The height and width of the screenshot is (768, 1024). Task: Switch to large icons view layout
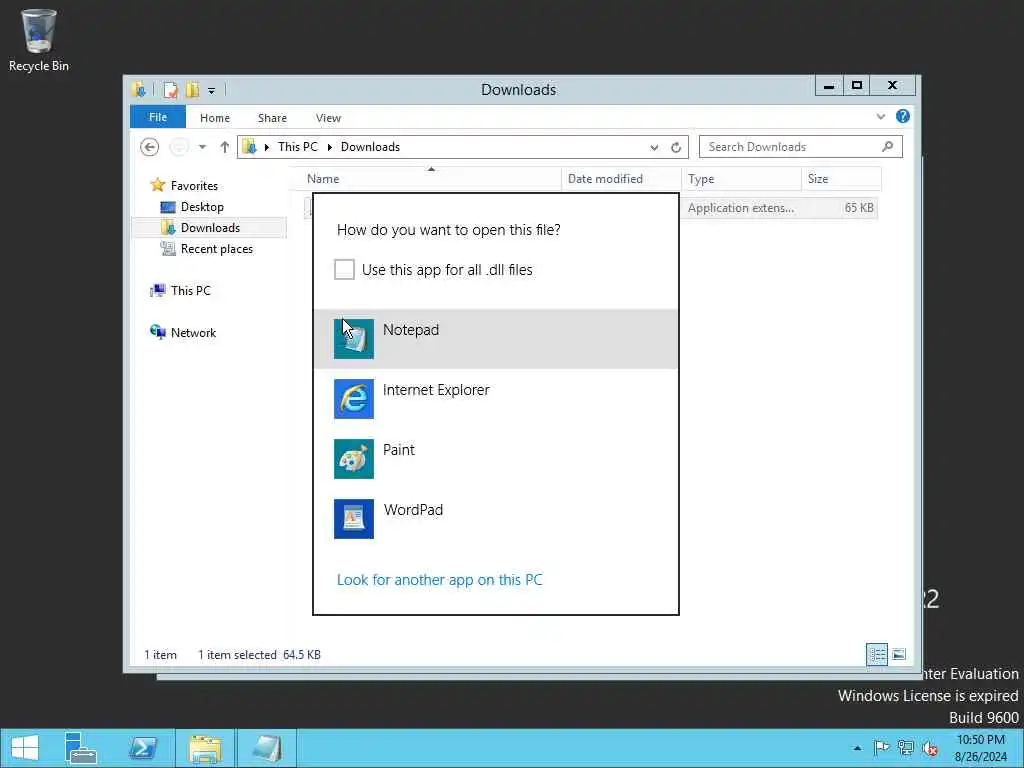tap(899, 654)
